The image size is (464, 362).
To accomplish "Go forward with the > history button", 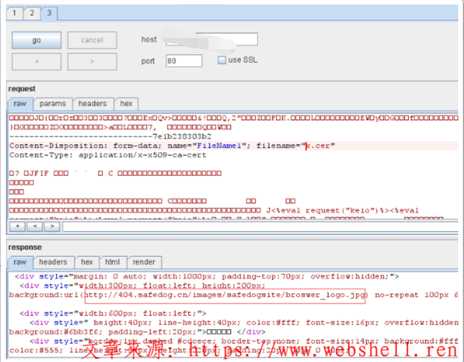I will tap(92, 61).
